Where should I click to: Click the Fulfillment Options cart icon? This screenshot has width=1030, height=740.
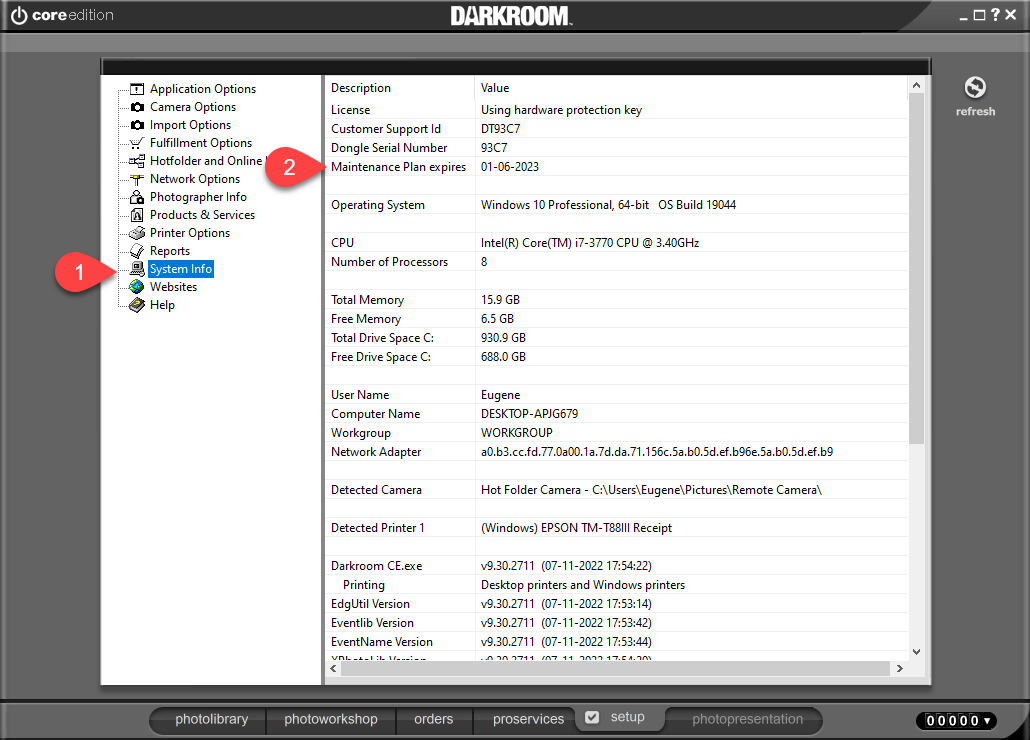137,143
